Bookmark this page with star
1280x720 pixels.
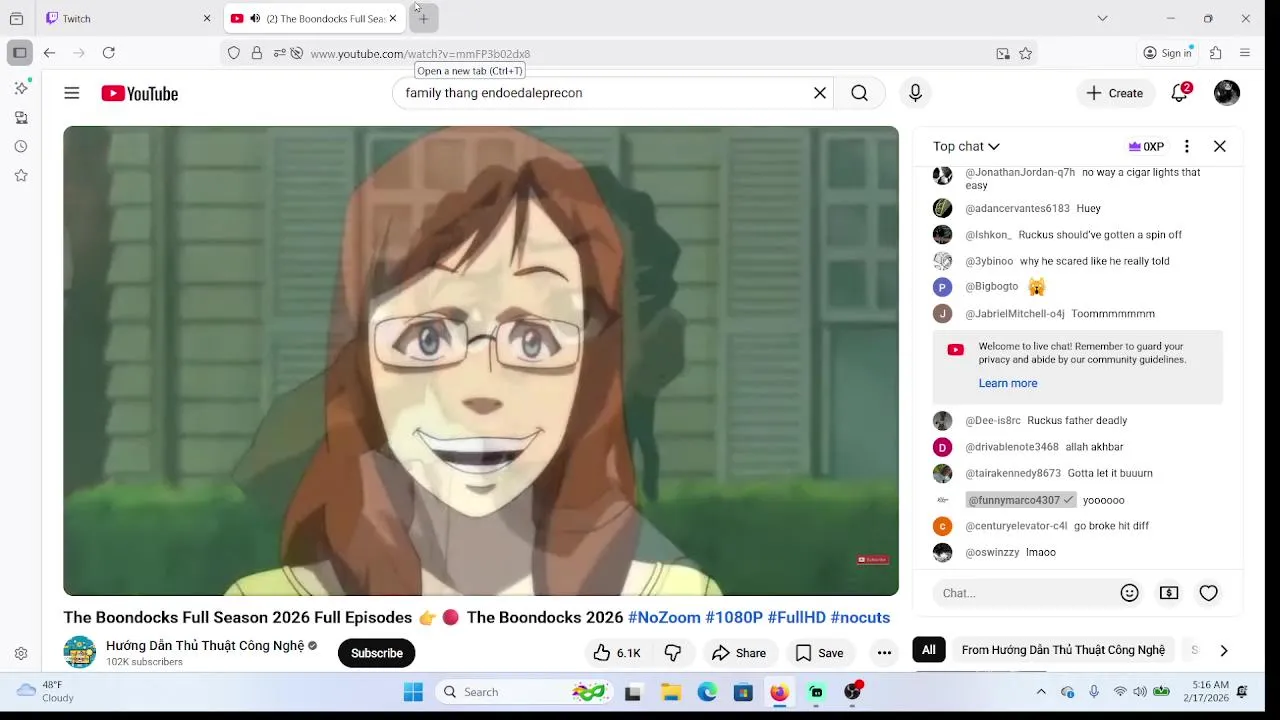[x=1025, y=54]
